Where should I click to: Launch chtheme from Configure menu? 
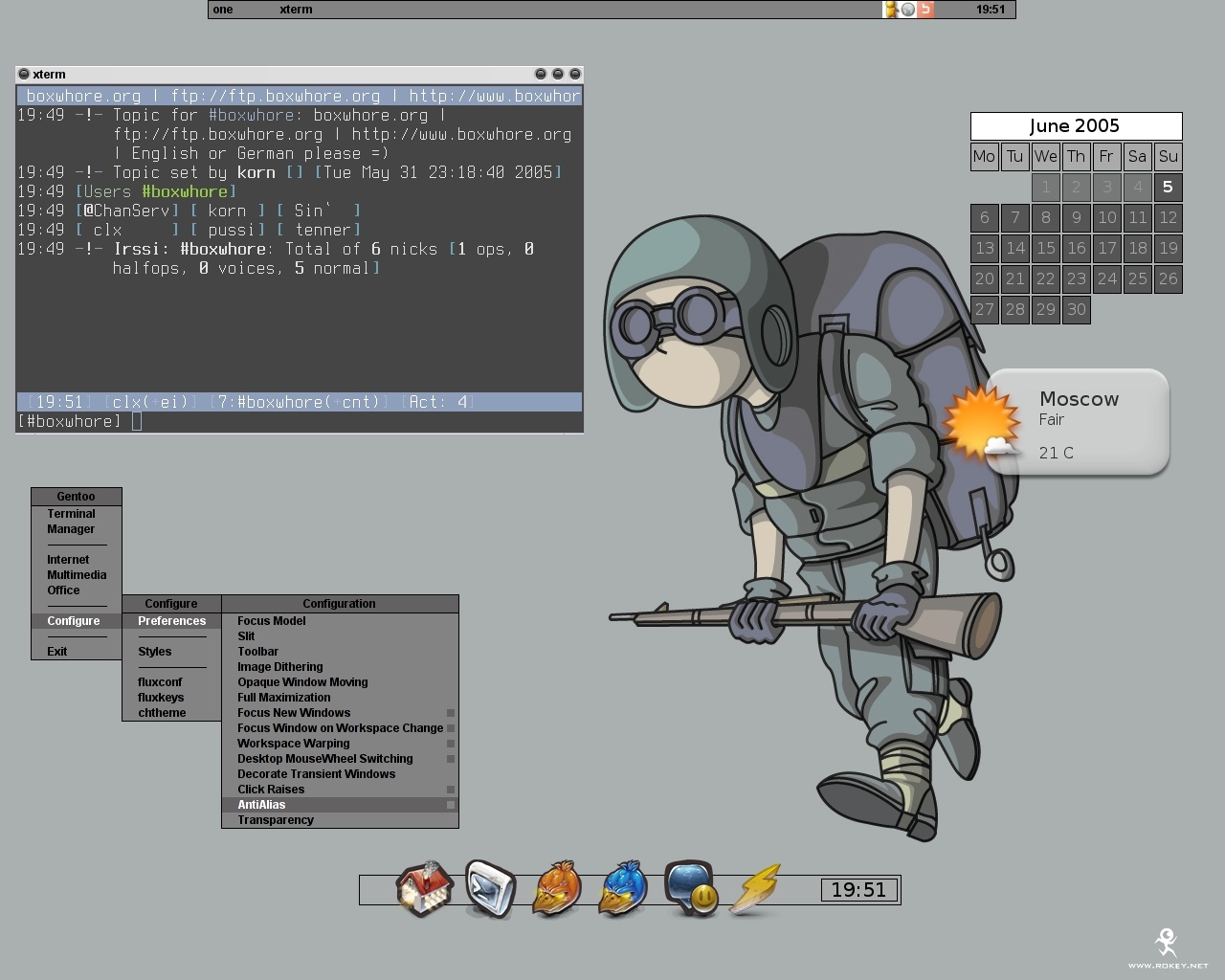171,713
